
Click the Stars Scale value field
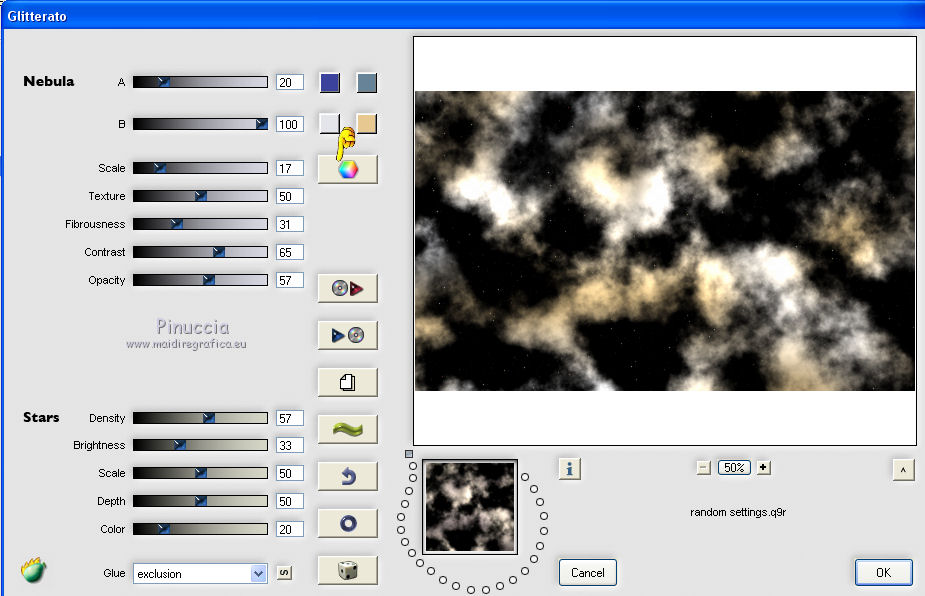[x=290, y=473]
